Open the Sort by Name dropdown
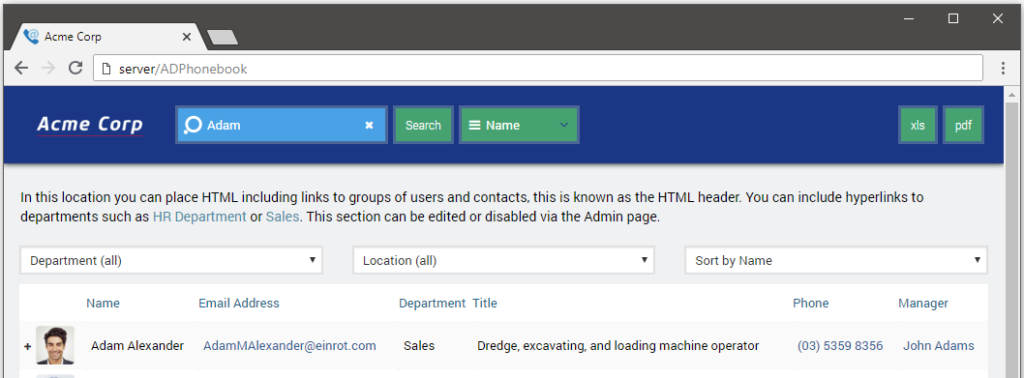The height and width of the screenshot is (378, 1024). 836,260
